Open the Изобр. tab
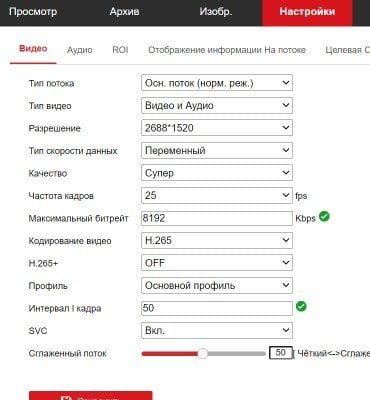This screenshot has height=400, width=370. pyautogui.click(x=216, y=12)
